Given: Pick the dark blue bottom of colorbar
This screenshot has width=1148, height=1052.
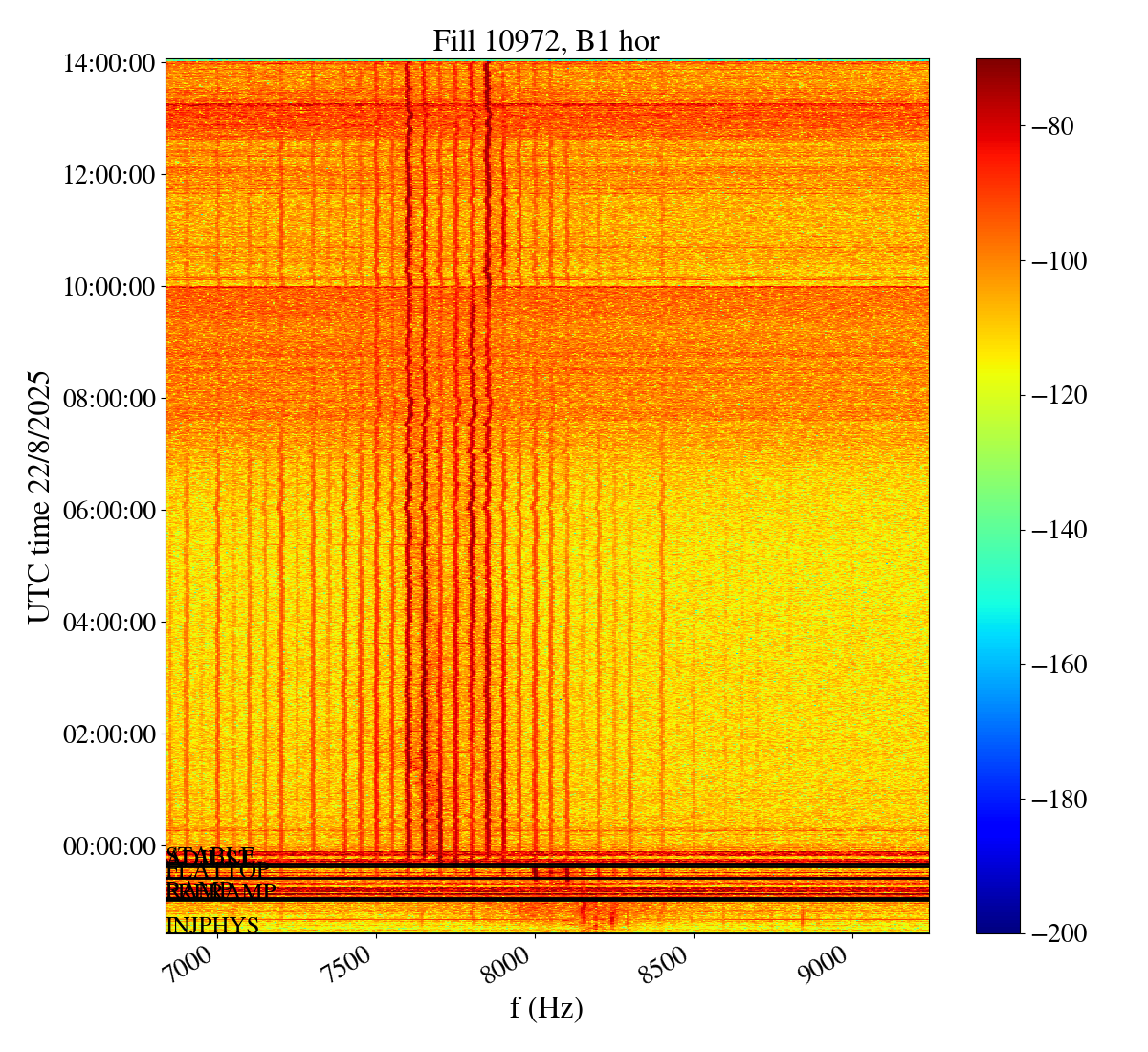Looking at the screenshot, I should [x=998, y=926].
